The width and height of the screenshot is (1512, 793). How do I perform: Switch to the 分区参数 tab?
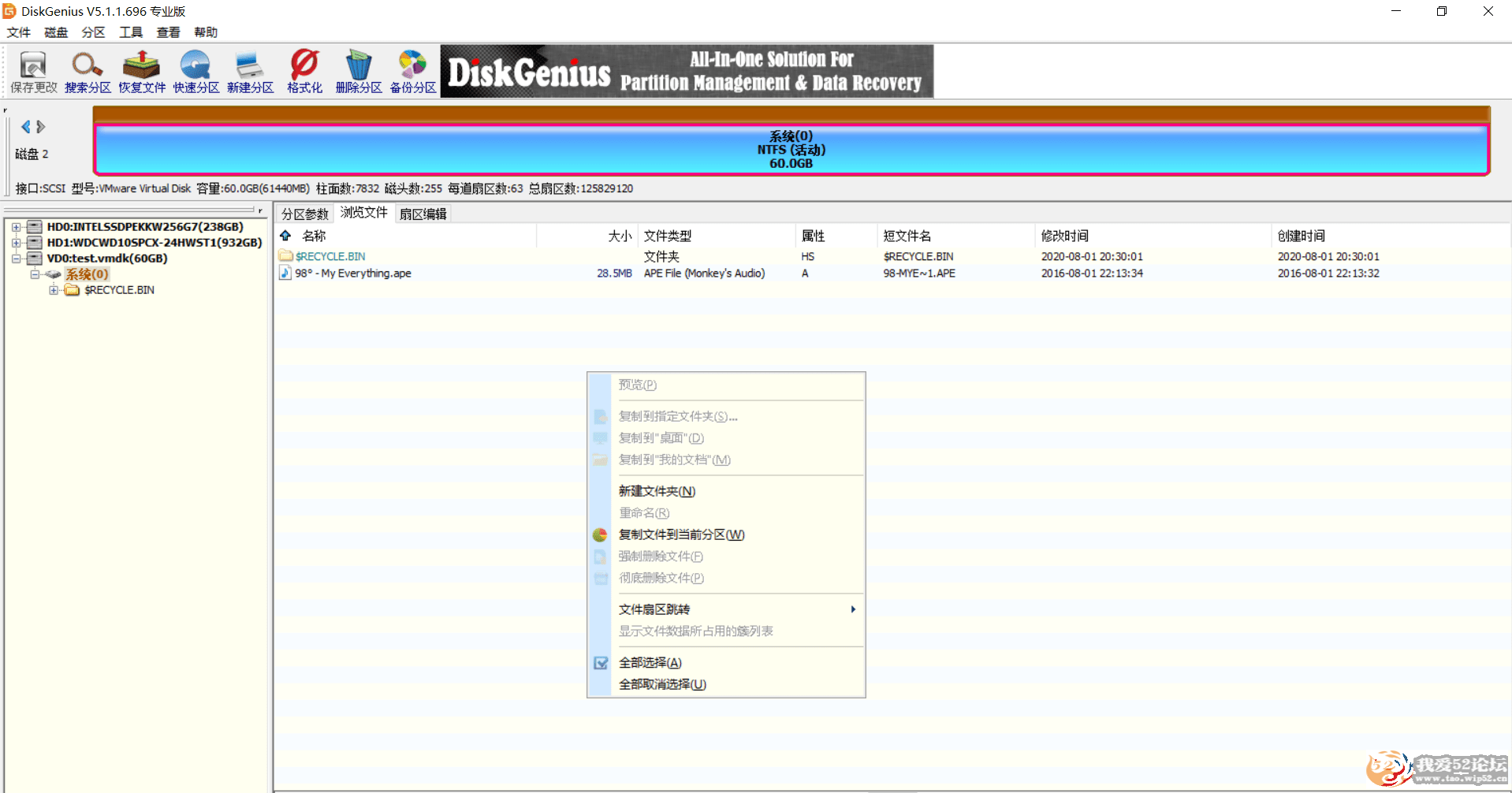(305, 214)
